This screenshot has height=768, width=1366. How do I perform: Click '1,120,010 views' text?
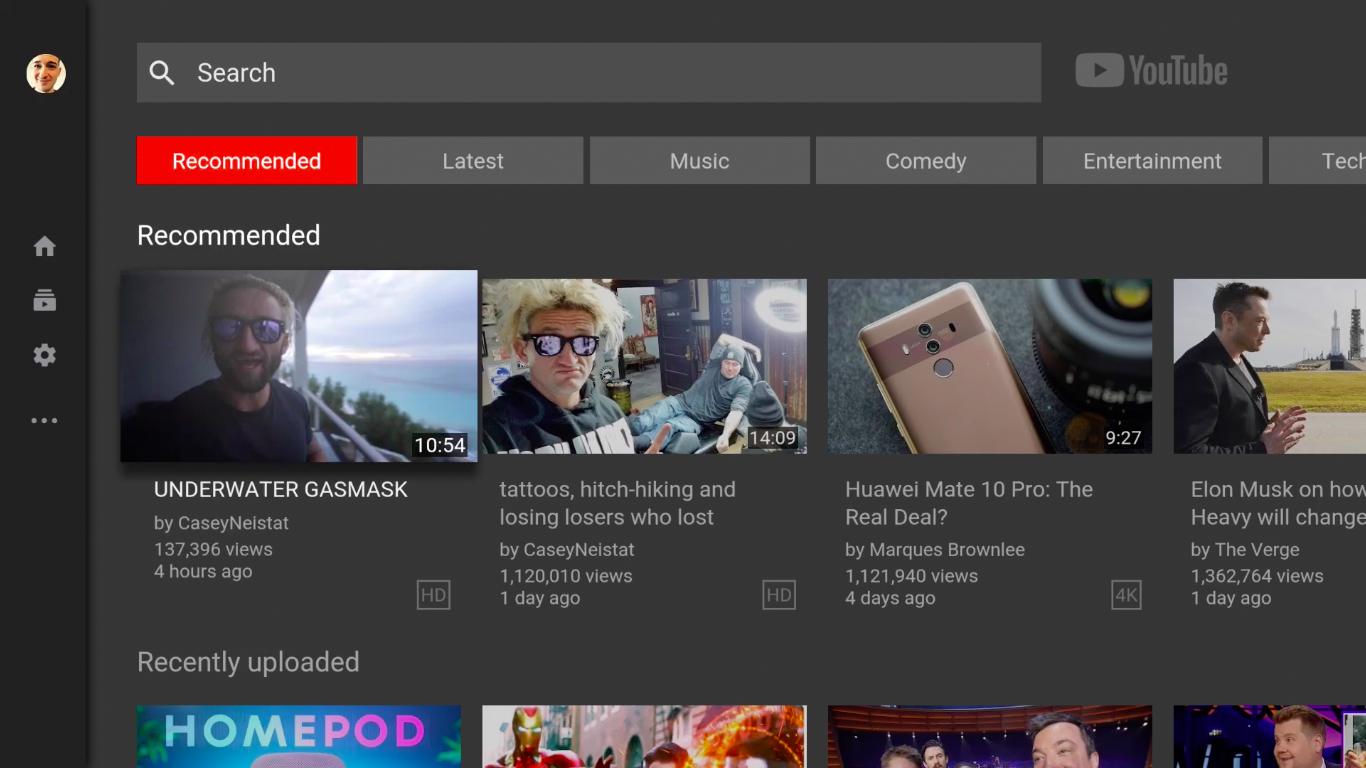click(x=566, y=576)
